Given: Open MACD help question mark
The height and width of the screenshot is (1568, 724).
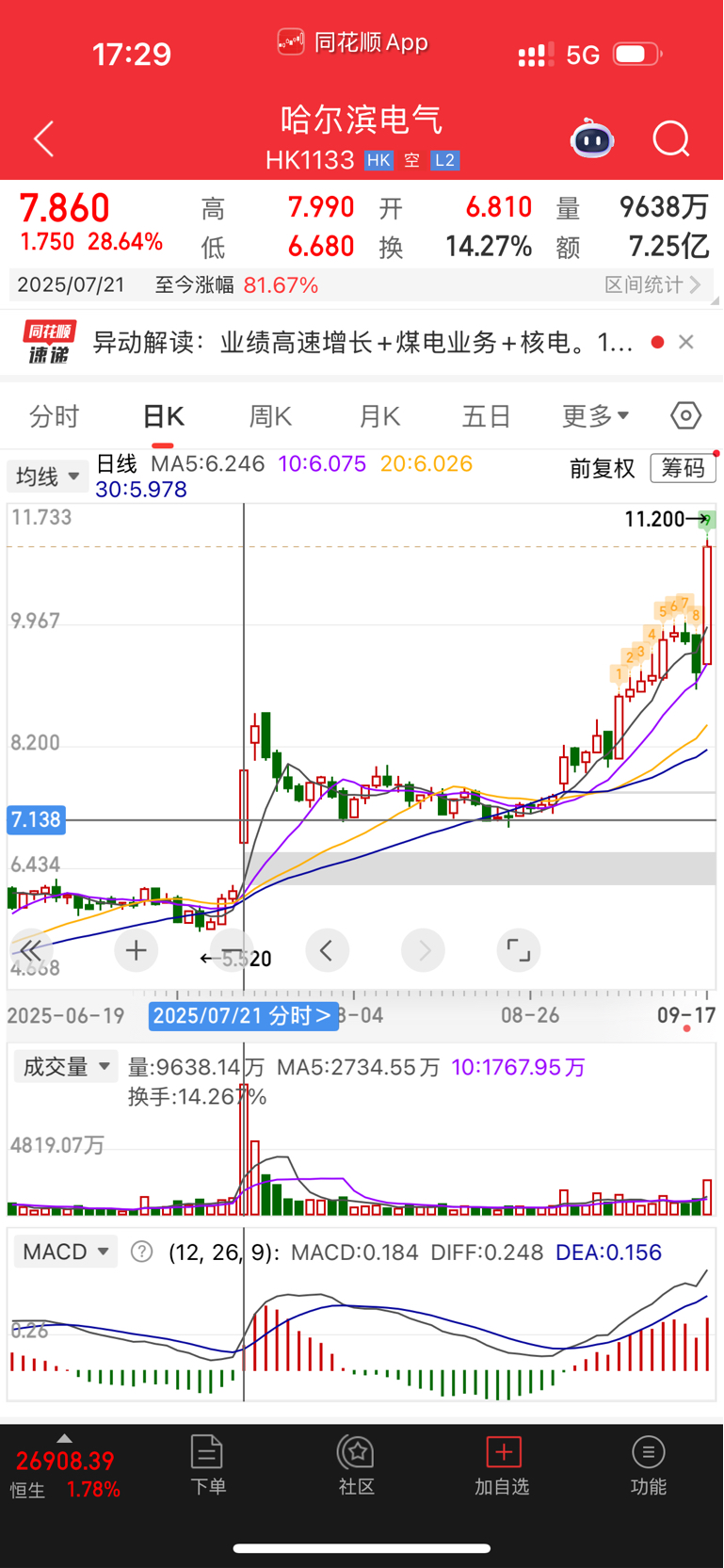Looking at the screenshot, I should click(141, 1252).
